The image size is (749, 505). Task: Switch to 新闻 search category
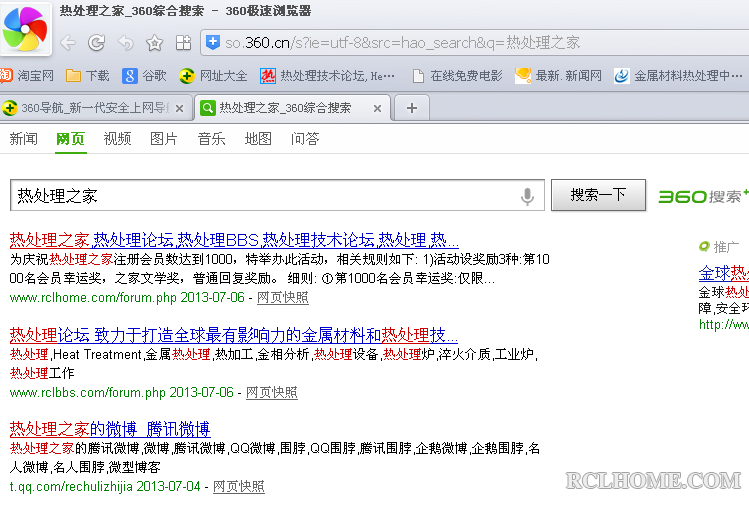point(23,139)
